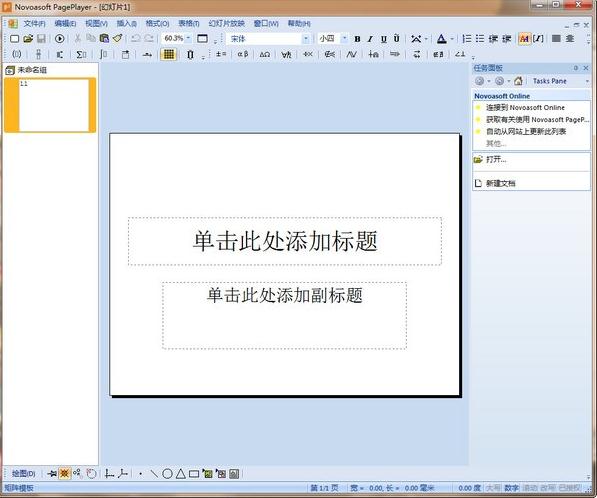Toggle bold text formatting
The height and width of the screenshot is (498, 597).
[x=357, y=39]
